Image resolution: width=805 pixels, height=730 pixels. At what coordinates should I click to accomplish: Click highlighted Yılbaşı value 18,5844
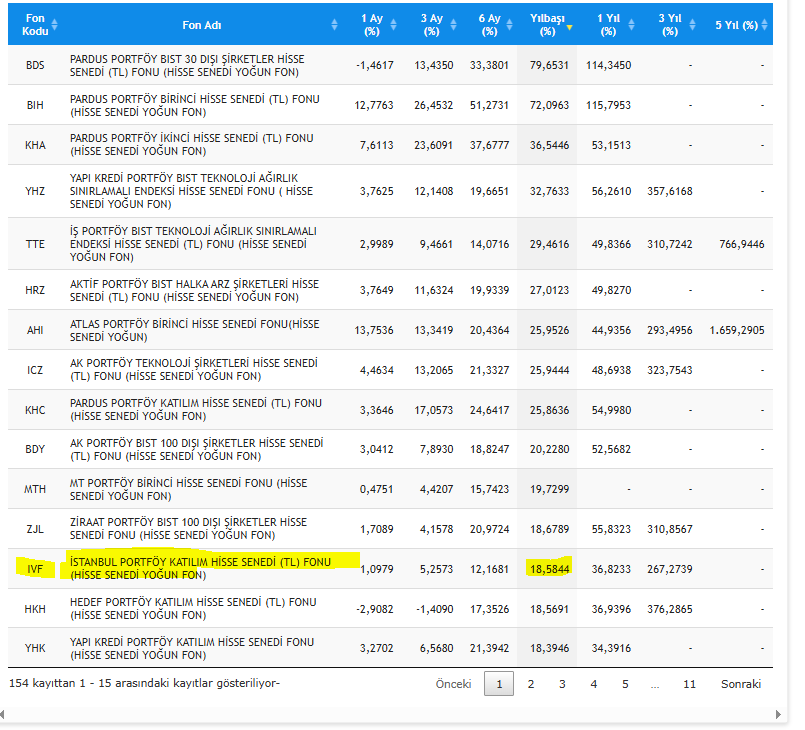[x=549, y=569]
